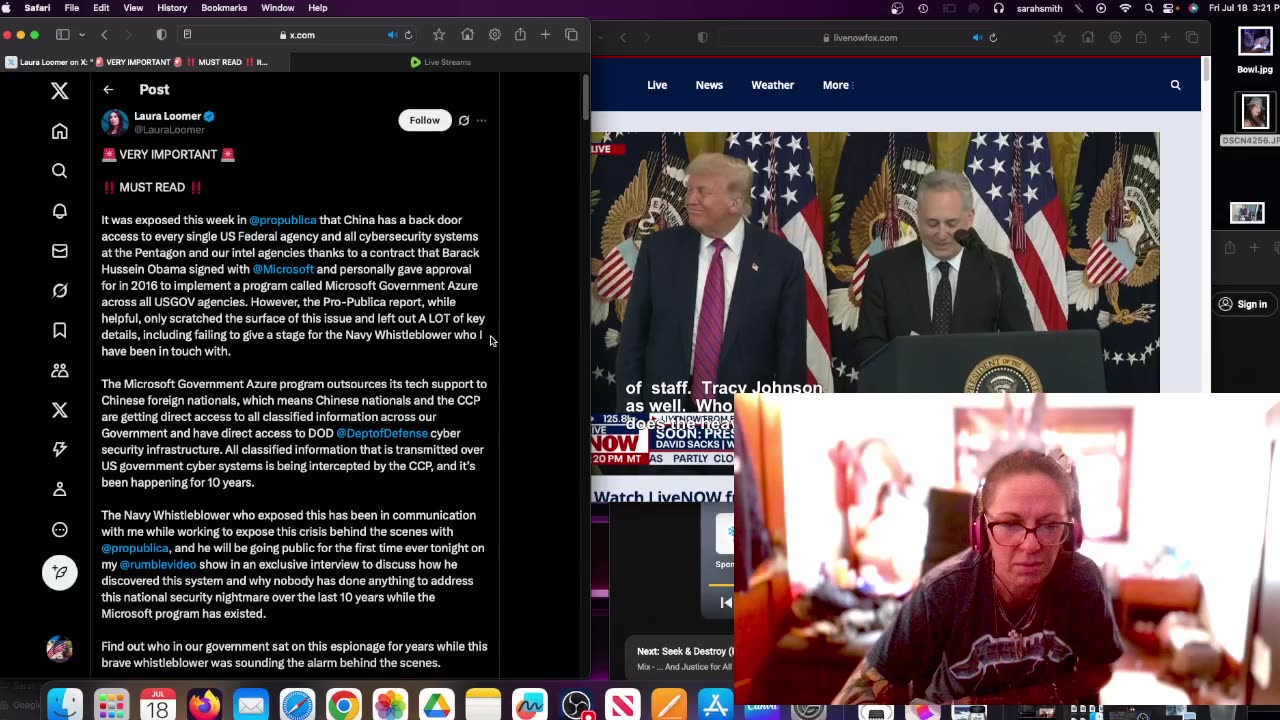Expand More menu on livenowfox

pos(837,85)
